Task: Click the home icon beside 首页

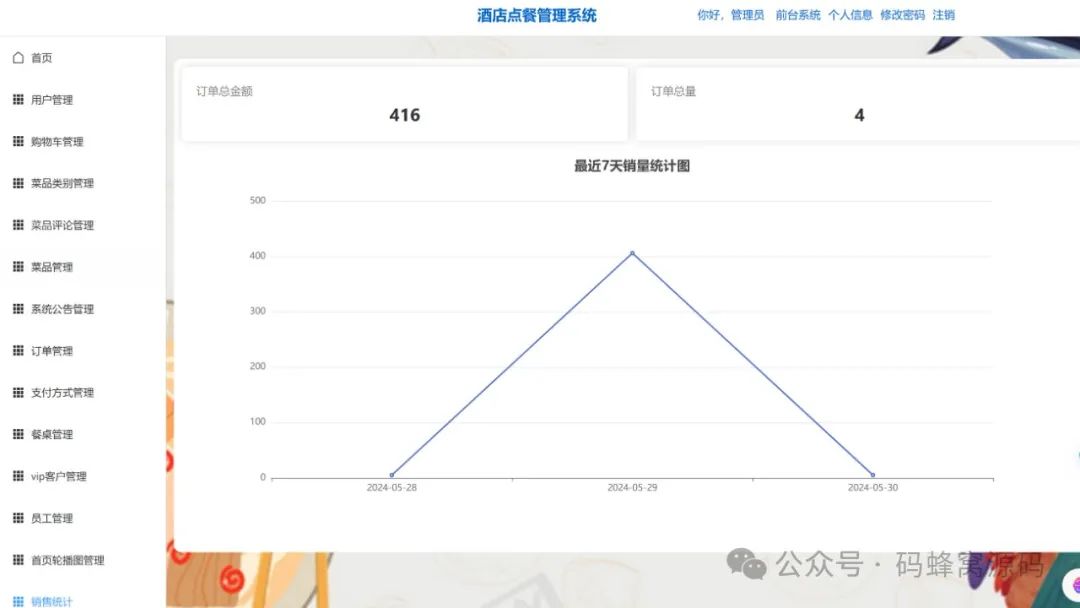Action: coord(17,57)
